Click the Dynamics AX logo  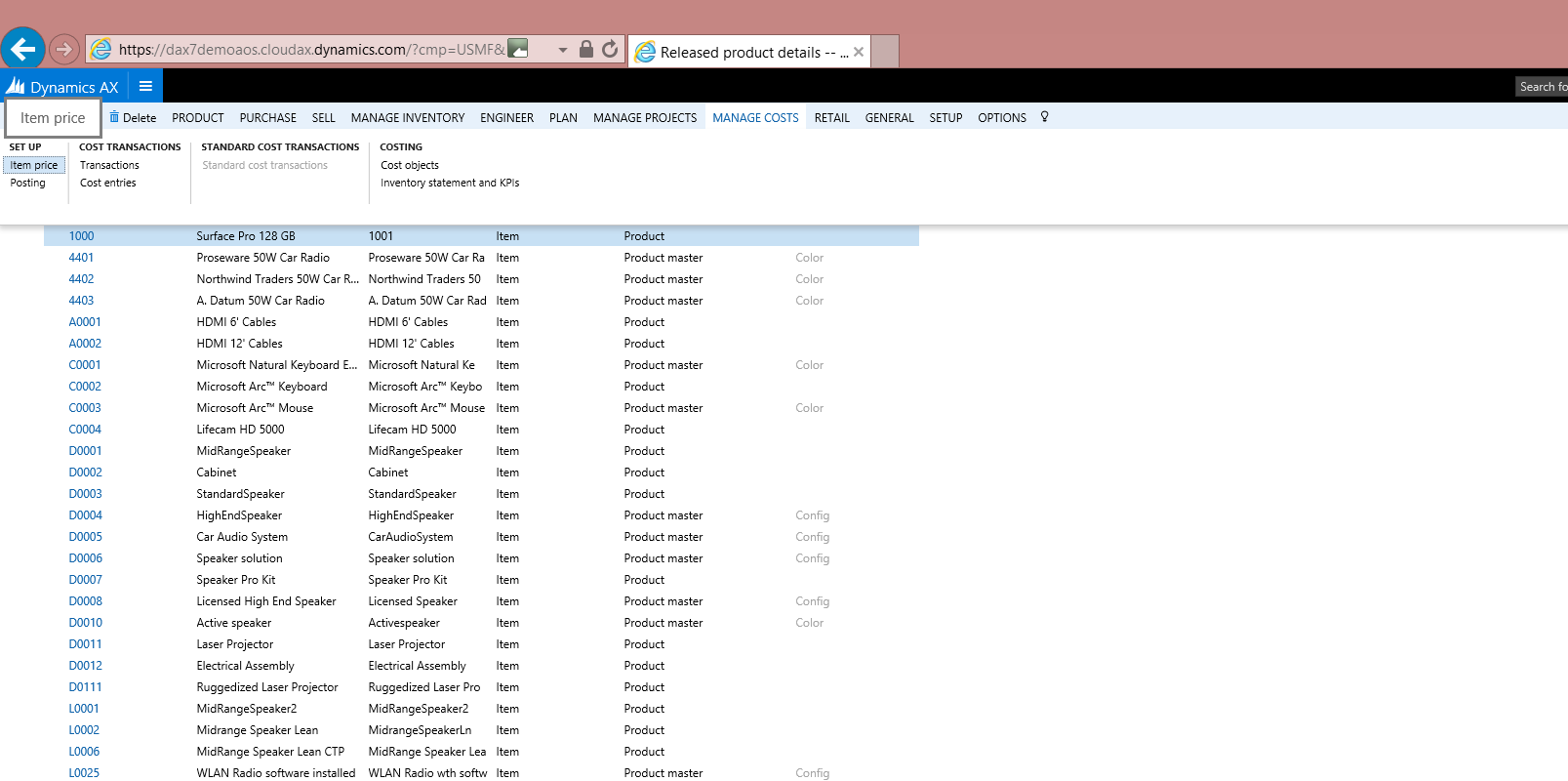[x=17, y=87]
